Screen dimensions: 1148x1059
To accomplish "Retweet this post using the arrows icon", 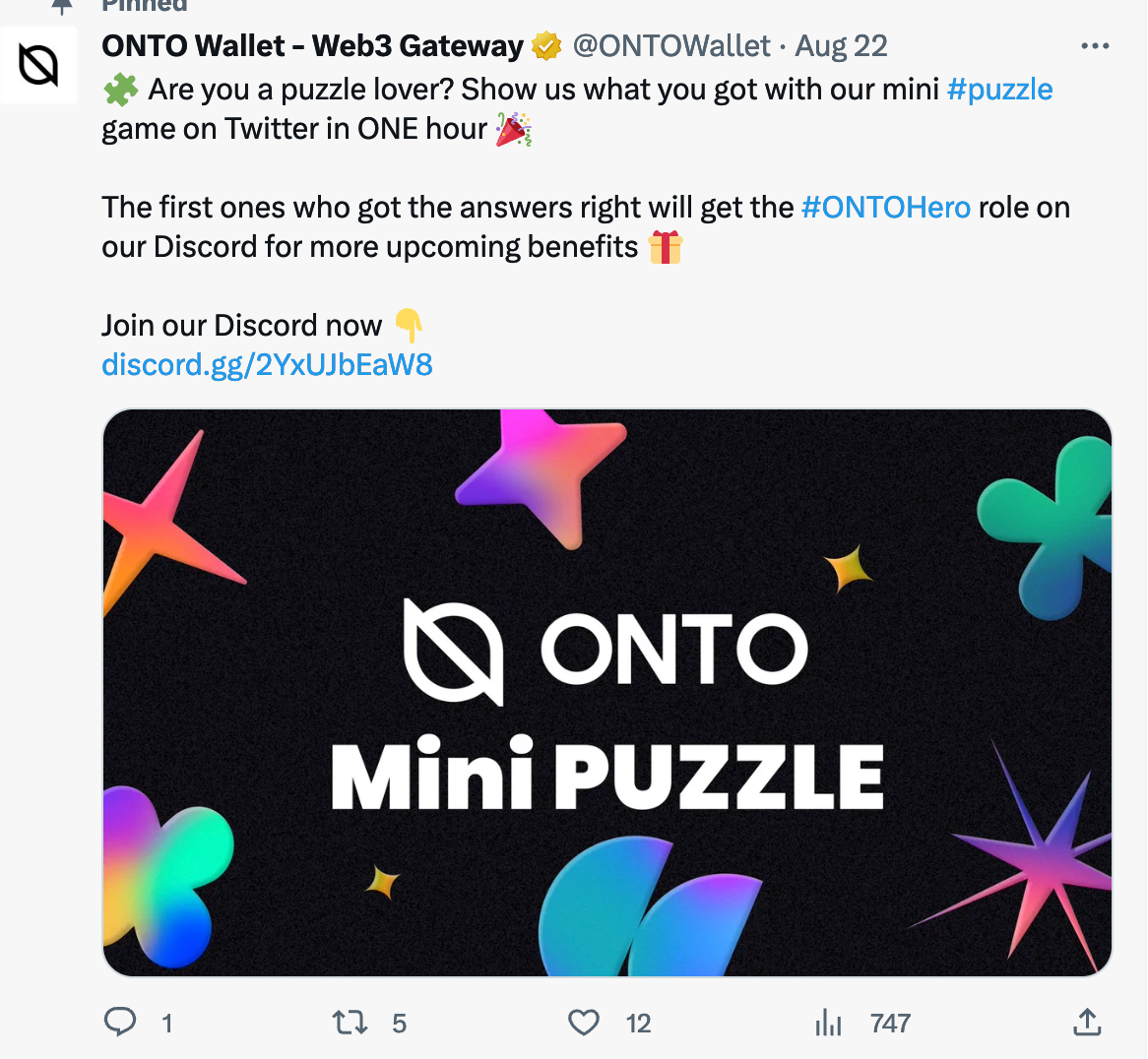I will point(351,1023).
